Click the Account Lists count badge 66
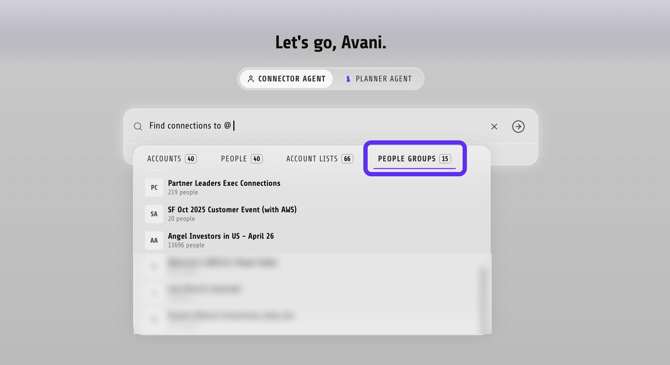Image resolution: width=670 pixels, height=365 pixels. [347, 159]
